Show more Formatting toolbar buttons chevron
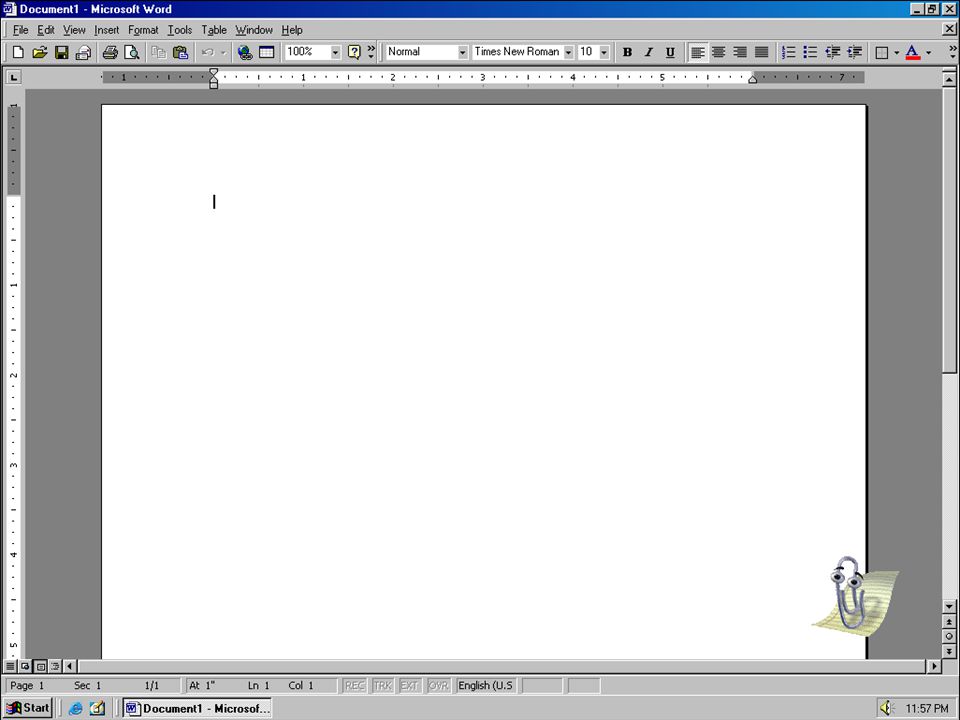Viewport: 960px width, 720px height. point(952,52)
